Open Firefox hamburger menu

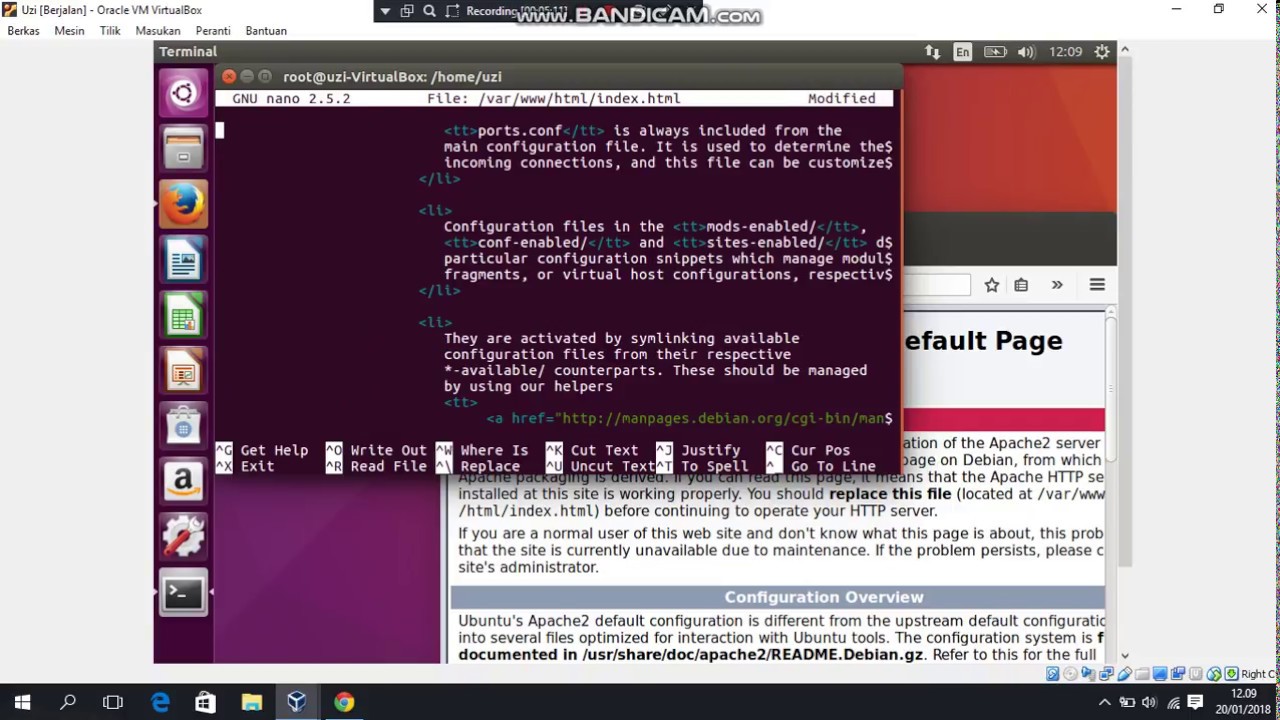click(x=1097, y=285)
